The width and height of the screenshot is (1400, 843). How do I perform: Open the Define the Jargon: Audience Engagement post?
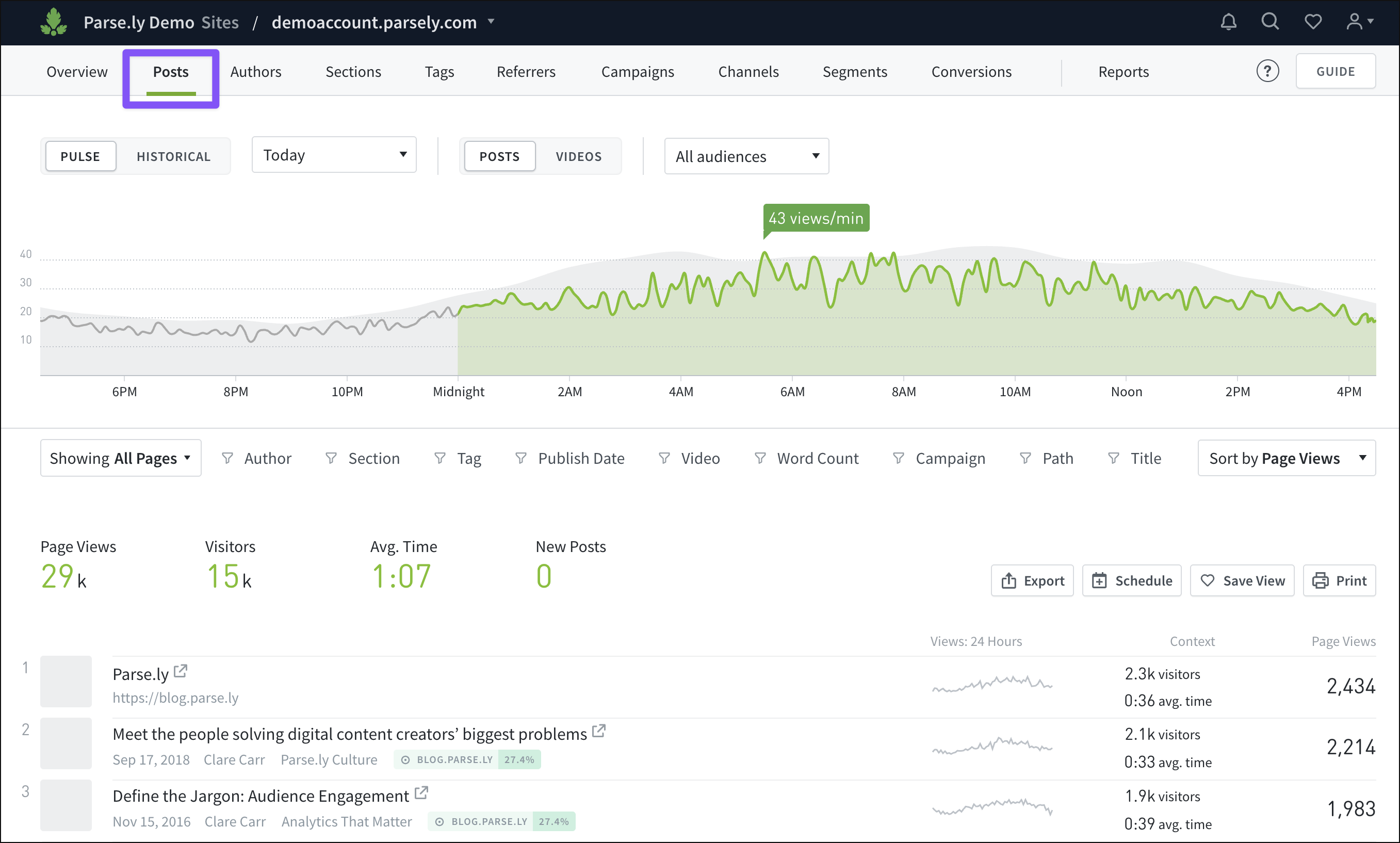click(261, 796)
